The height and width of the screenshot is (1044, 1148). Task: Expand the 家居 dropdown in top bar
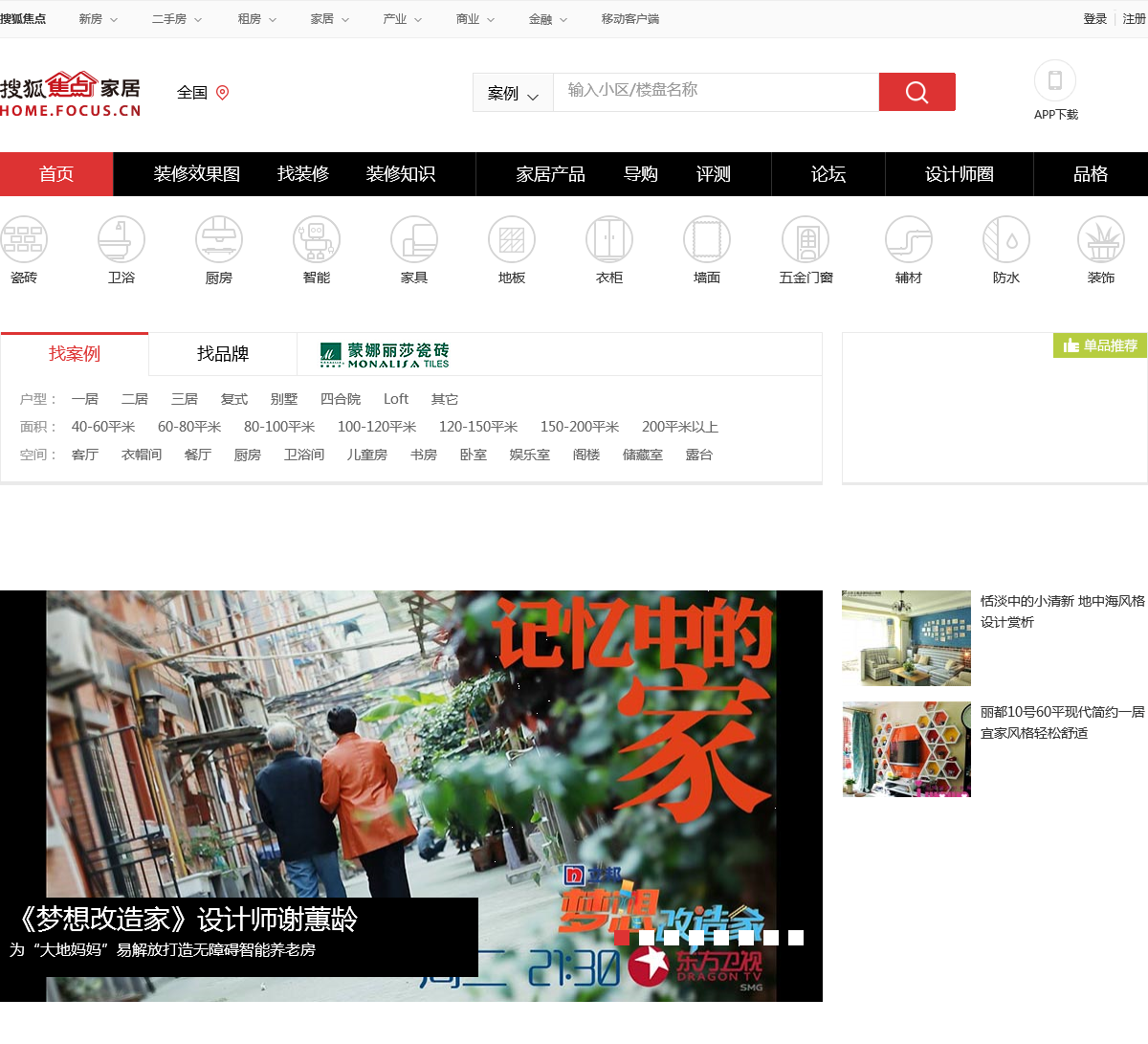pyautogui.click(x=330, y=19)
